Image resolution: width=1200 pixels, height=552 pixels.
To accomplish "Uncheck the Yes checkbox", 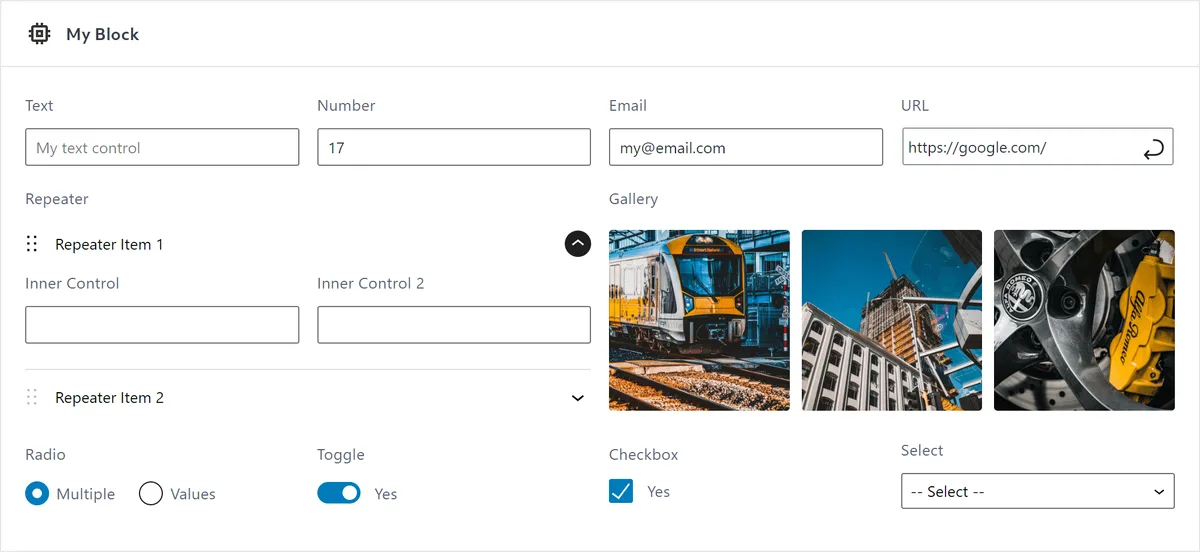I will click(x=621, y=491).
